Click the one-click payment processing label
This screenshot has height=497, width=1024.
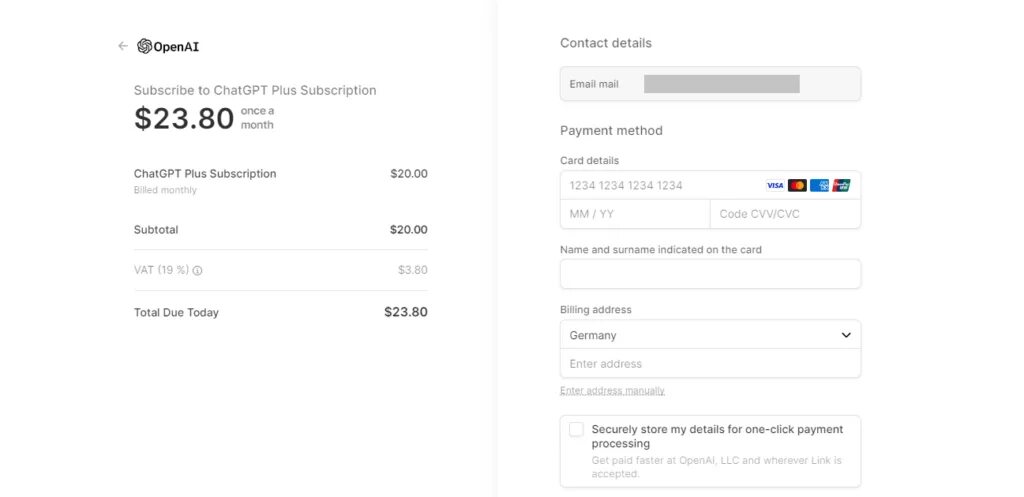click(x=717, y=436)
